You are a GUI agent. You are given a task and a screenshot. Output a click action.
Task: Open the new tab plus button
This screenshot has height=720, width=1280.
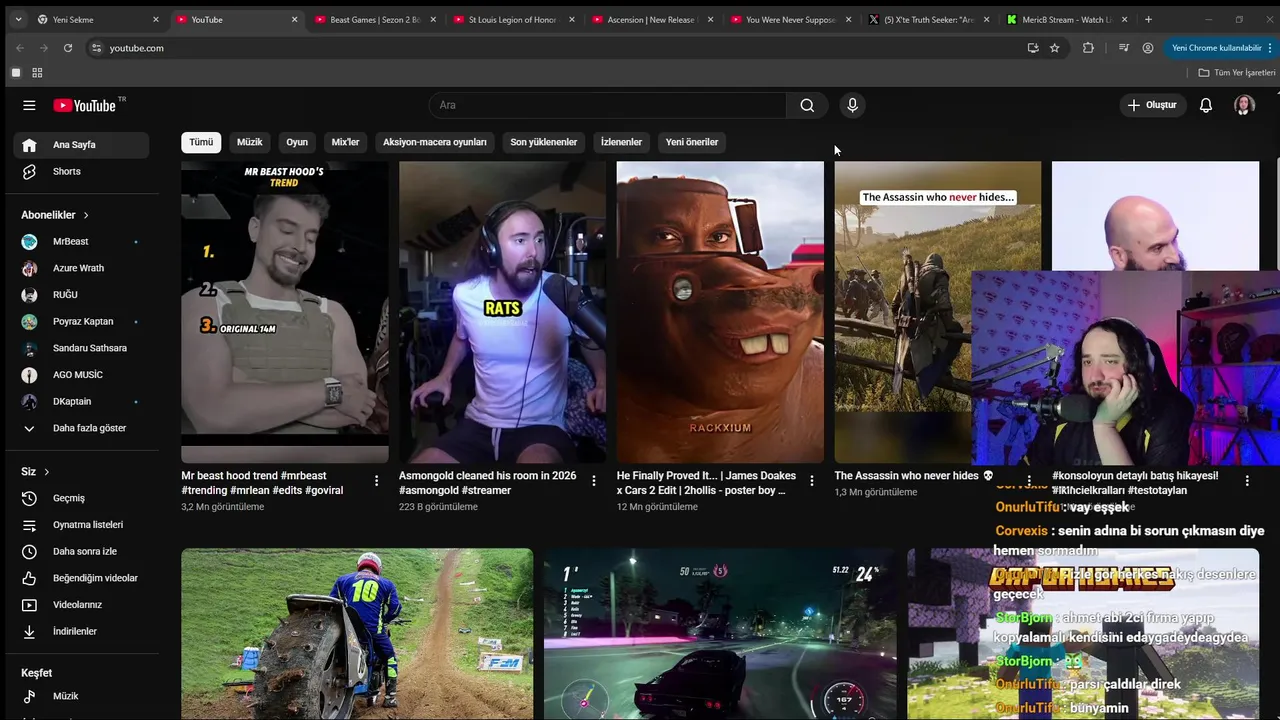click(1148, 19)
